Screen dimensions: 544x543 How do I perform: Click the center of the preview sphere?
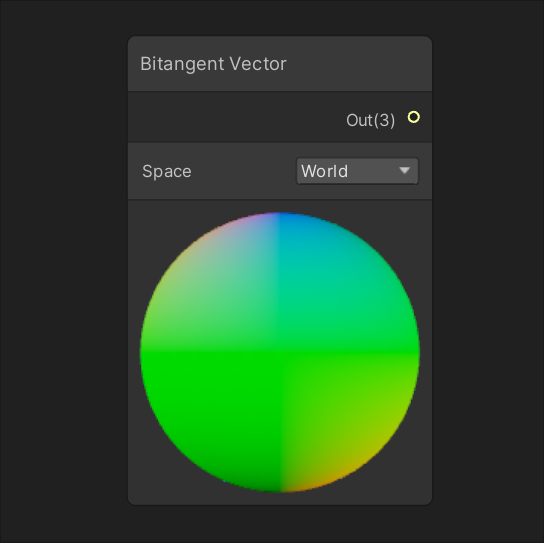tap(280, 352)
